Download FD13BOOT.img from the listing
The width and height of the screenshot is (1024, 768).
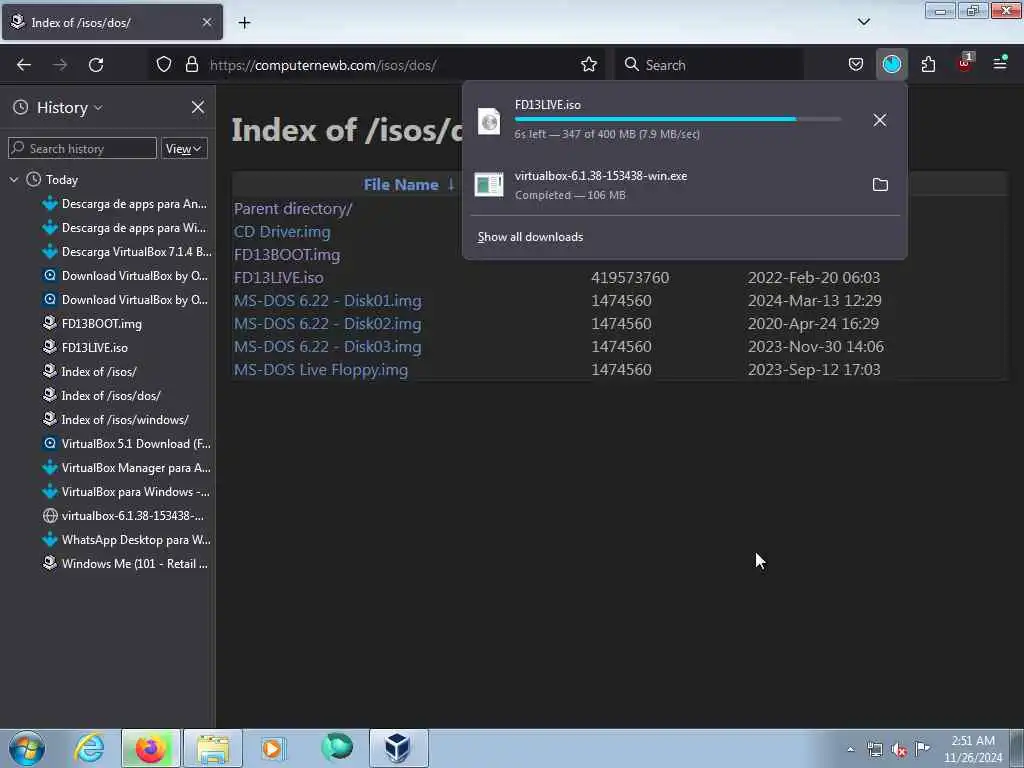(287, 255)
